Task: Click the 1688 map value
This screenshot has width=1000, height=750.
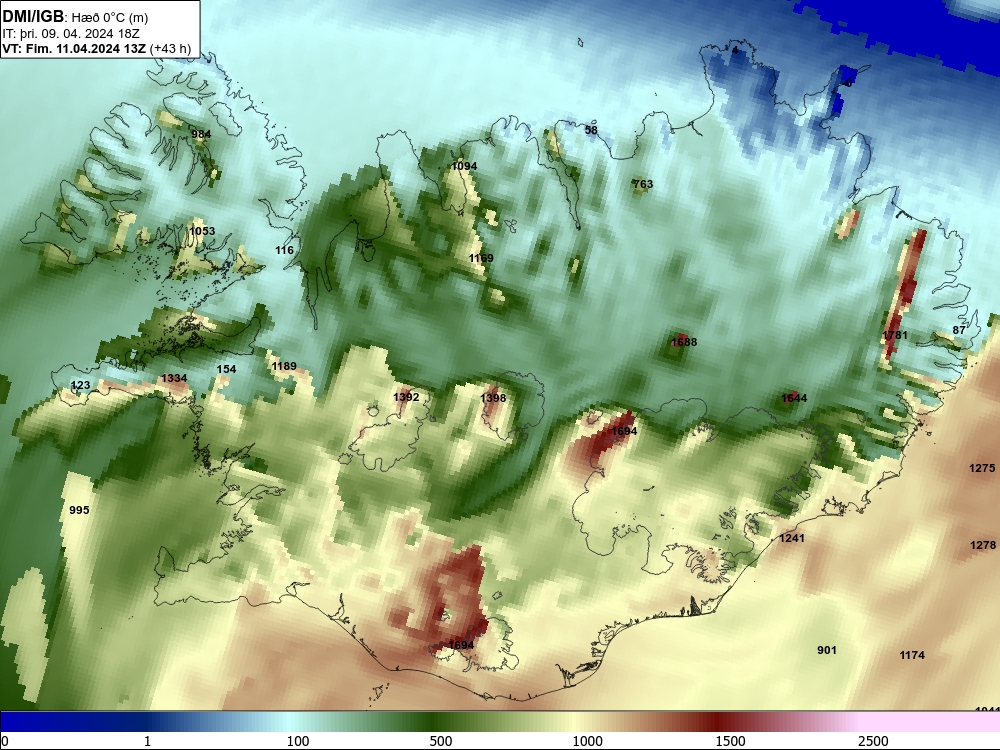Action: [x=684, y=342]
